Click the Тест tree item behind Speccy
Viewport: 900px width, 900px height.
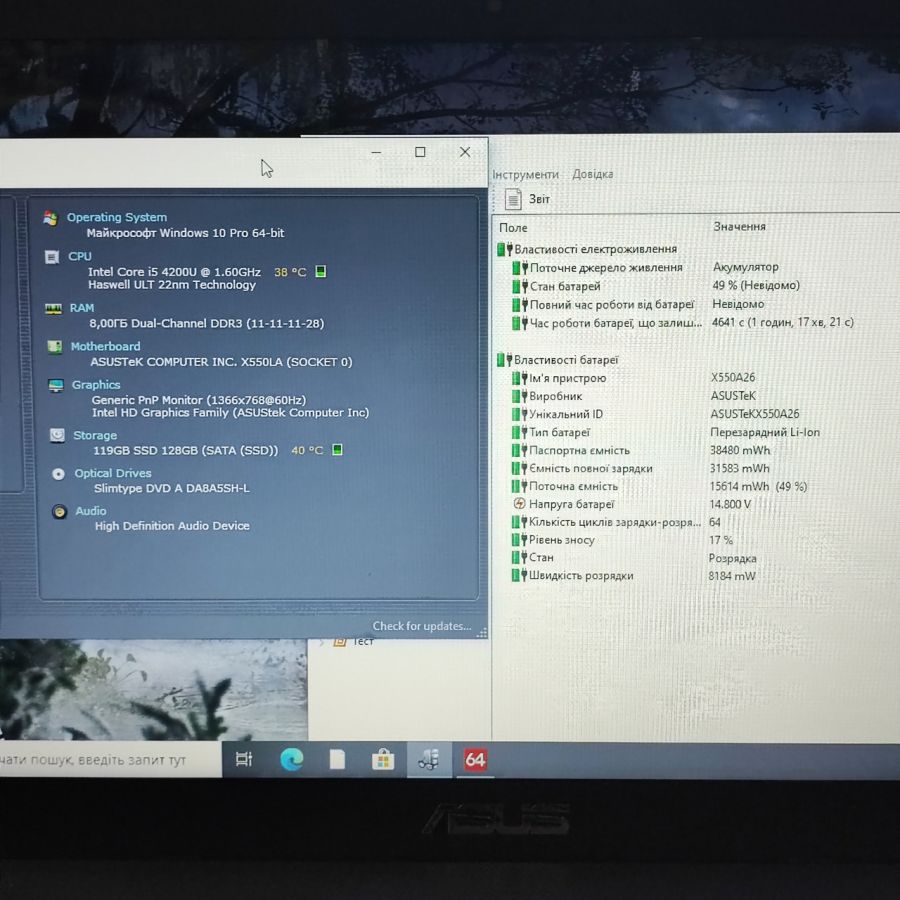[363, 642]
